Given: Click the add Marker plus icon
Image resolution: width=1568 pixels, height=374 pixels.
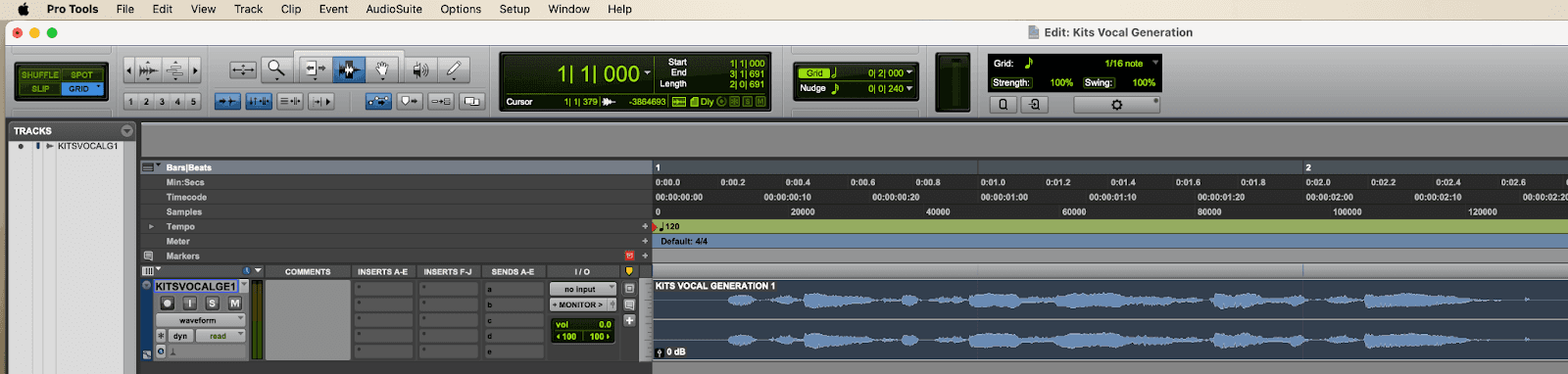Looking at the screenshot, I should click(x=645, y=256).
